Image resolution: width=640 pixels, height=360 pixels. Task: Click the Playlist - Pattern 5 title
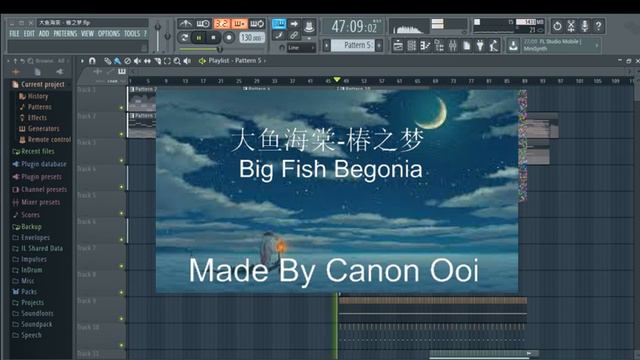coord(235,60)
